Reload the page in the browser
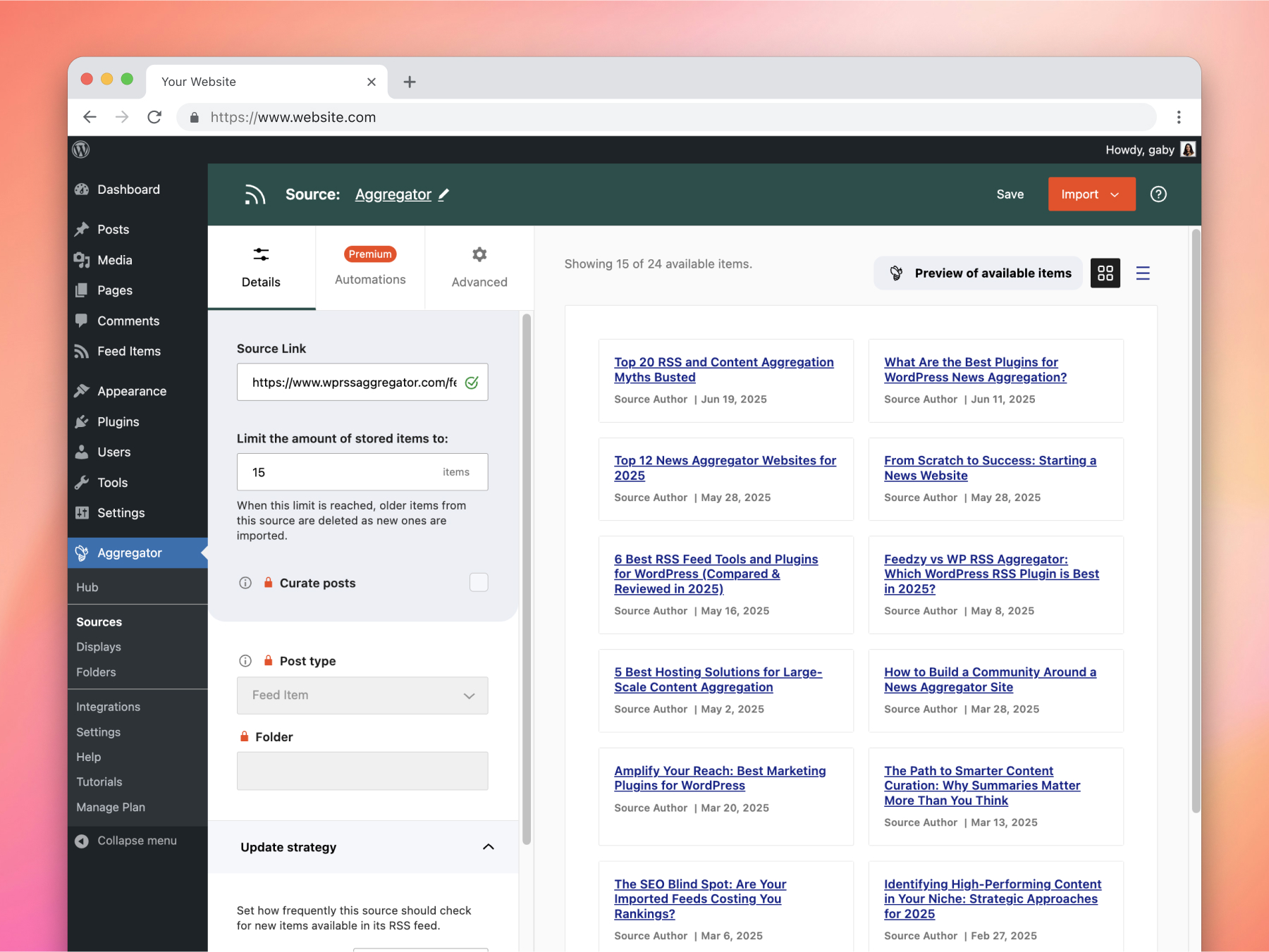Screen dimensions: 1269x952 pos(154,117)
